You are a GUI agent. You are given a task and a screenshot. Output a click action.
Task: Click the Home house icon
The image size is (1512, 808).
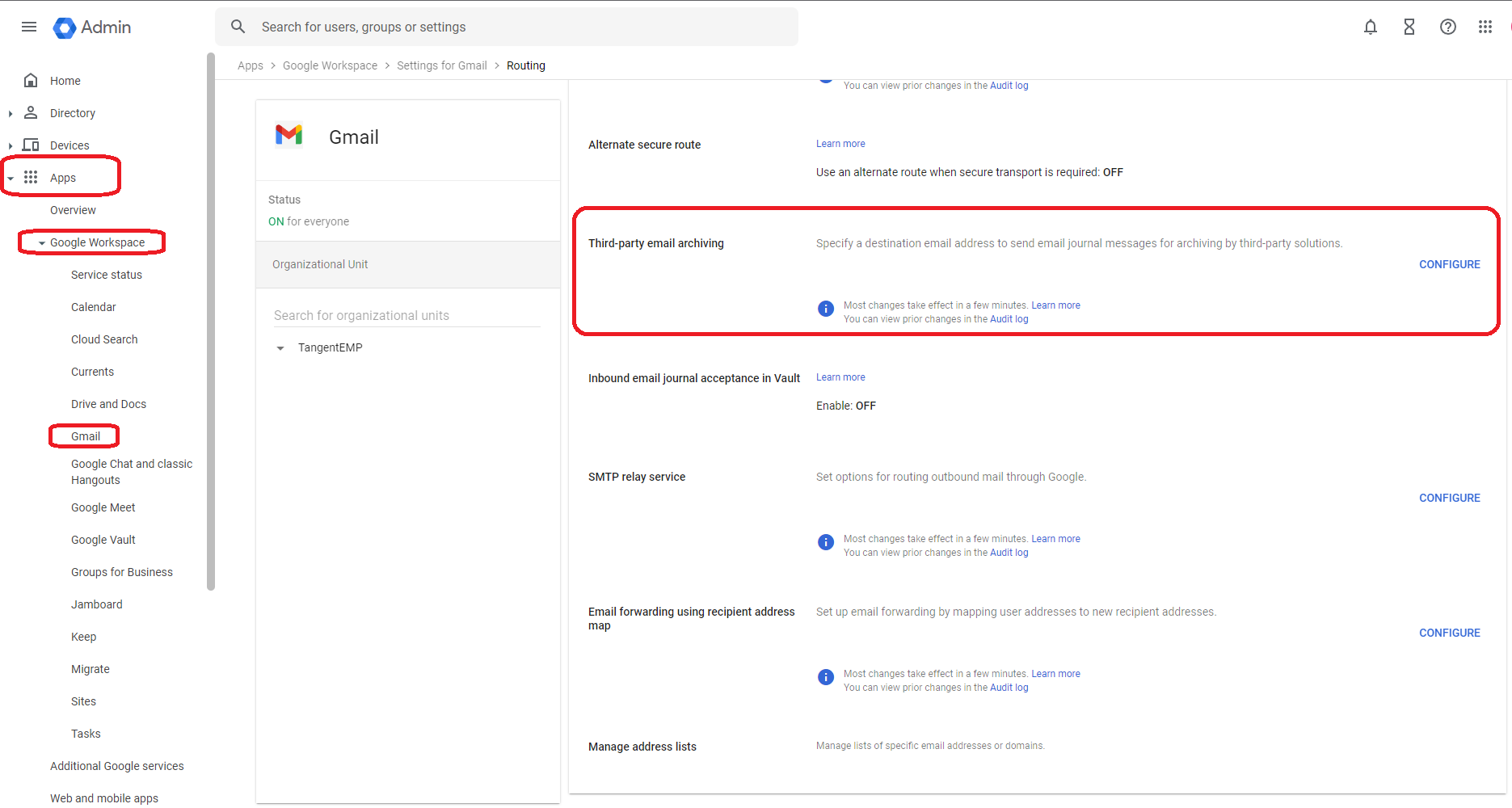[31, 80]
